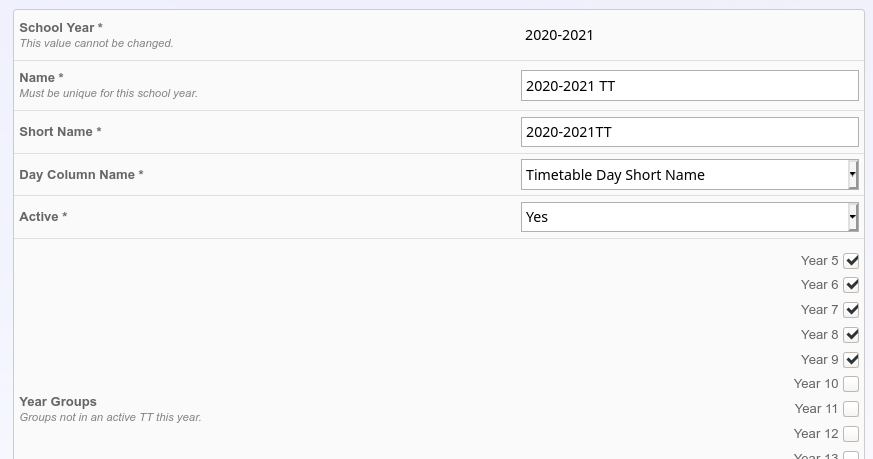Focus the Short Name text field
The image size is (873, 459).
click(x=689, y=132)
